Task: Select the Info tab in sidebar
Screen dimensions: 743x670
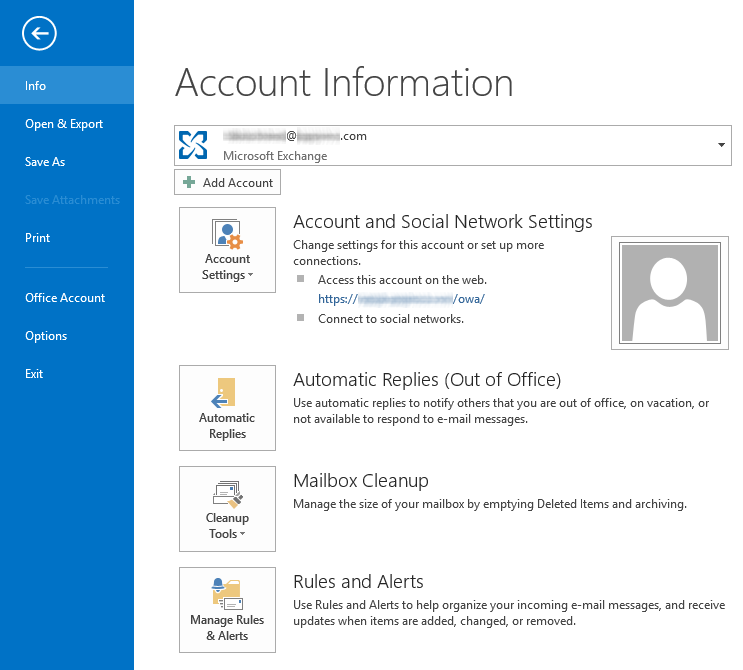Action: [36, 86]
